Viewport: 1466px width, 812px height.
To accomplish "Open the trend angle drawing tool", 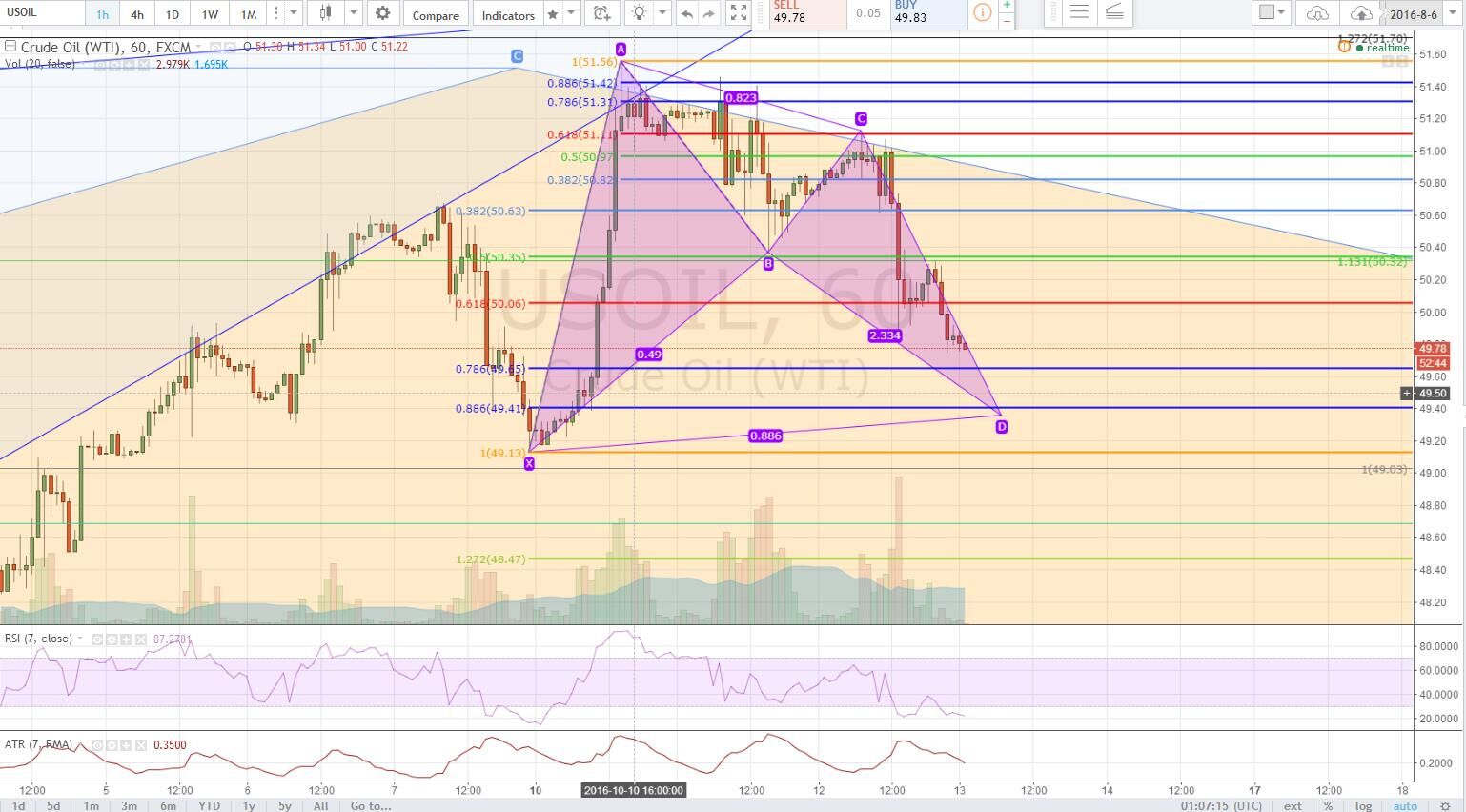I will (1114, 13).
